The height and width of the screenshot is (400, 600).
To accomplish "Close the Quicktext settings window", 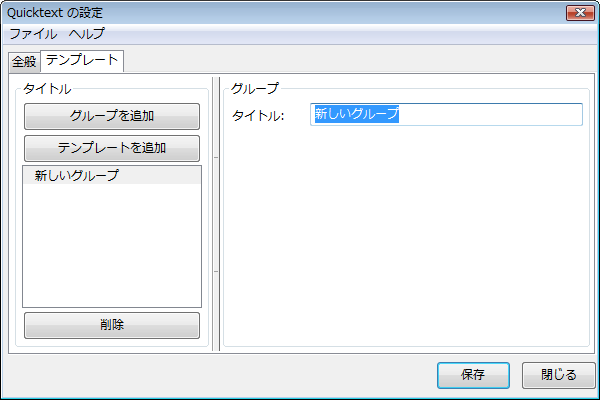I will tap(580, 13).
